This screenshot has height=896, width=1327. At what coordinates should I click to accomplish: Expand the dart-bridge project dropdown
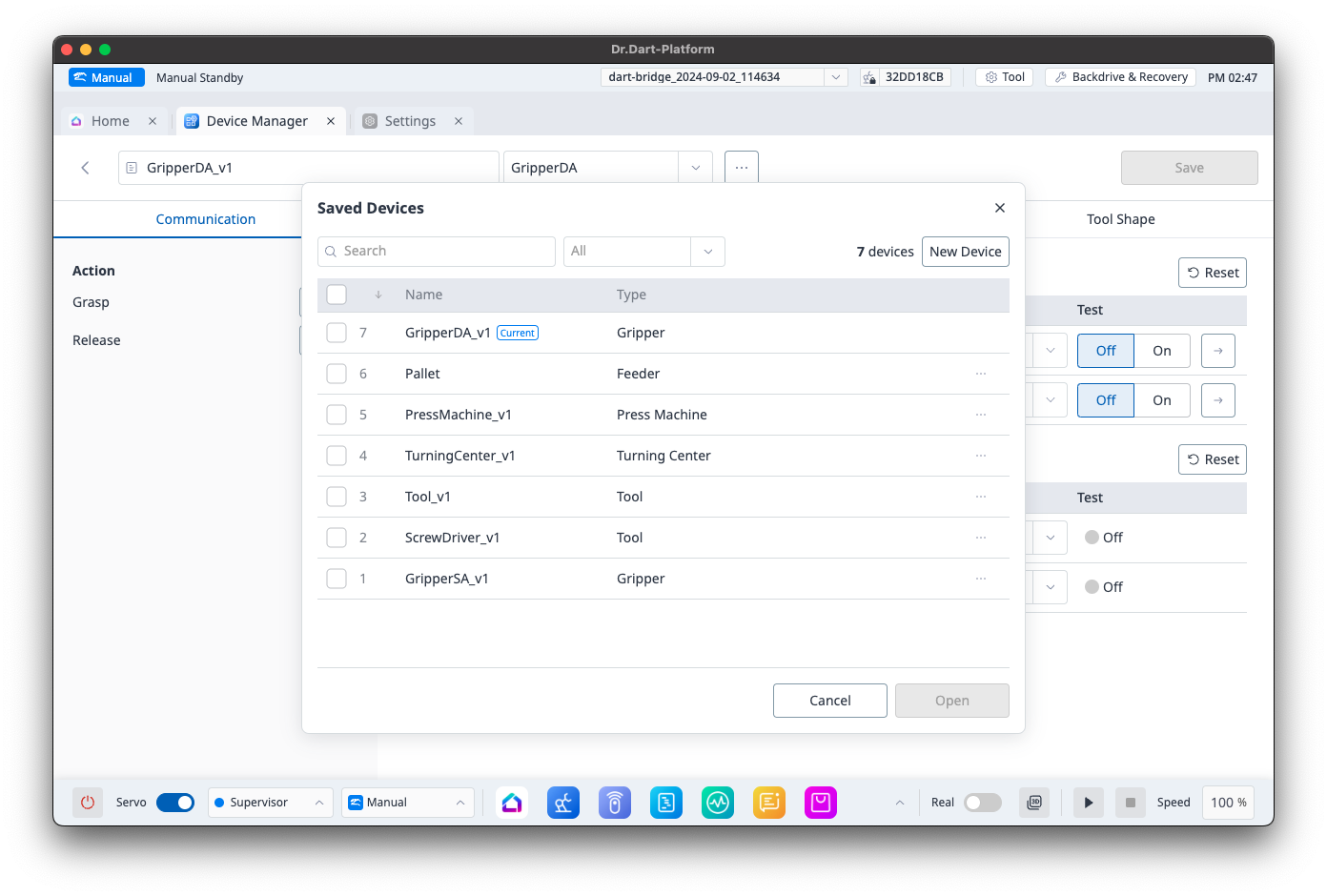point(835,77)
